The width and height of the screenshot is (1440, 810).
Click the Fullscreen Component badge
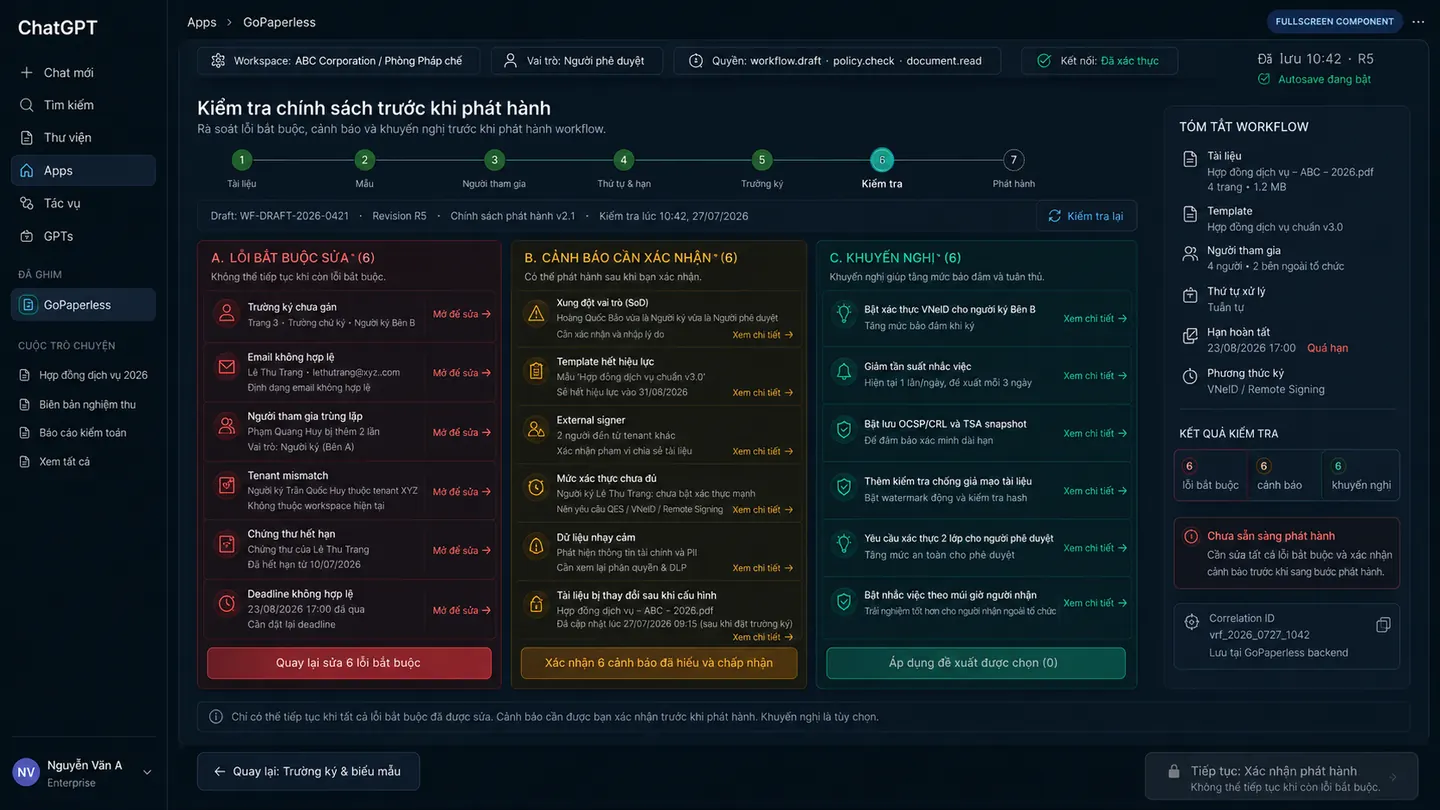(1334, 21)
